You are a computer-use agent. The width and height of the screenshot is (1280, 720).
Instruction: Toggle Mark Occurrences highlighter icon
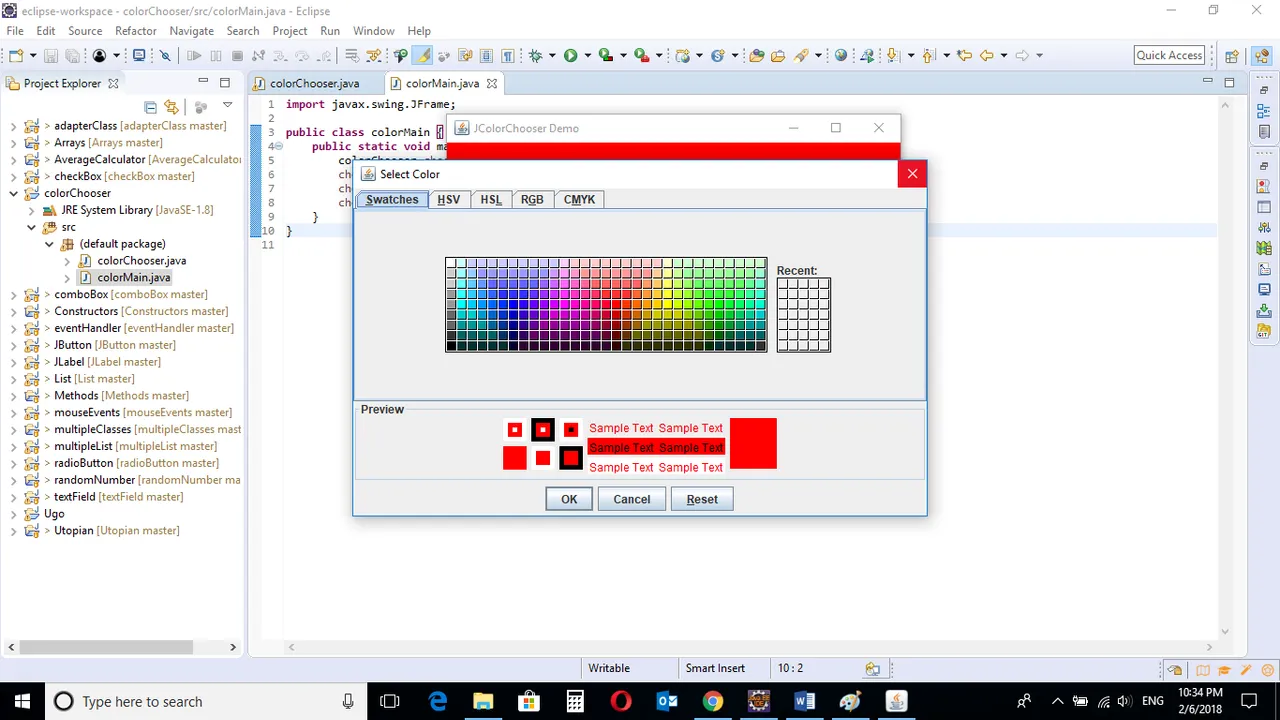pyautogui.click(x=424, y=56)
